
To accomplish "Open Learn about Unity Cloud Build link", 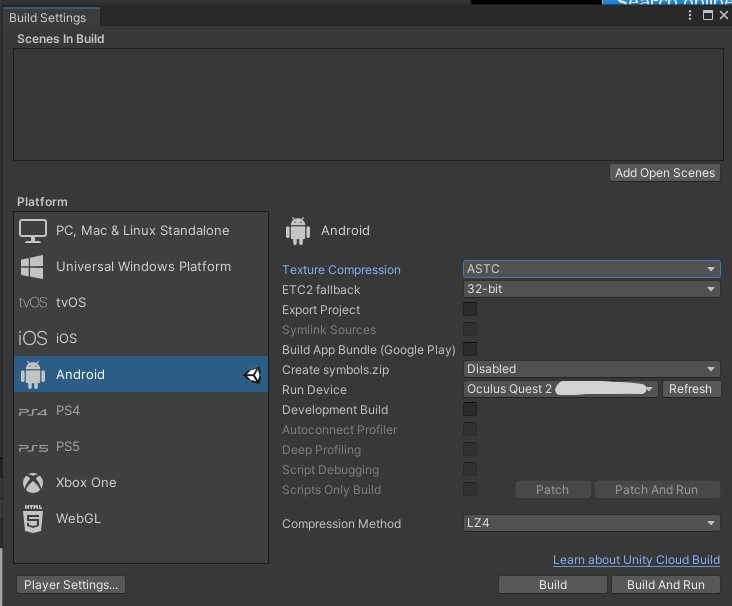I will click(x=636, y=560).
